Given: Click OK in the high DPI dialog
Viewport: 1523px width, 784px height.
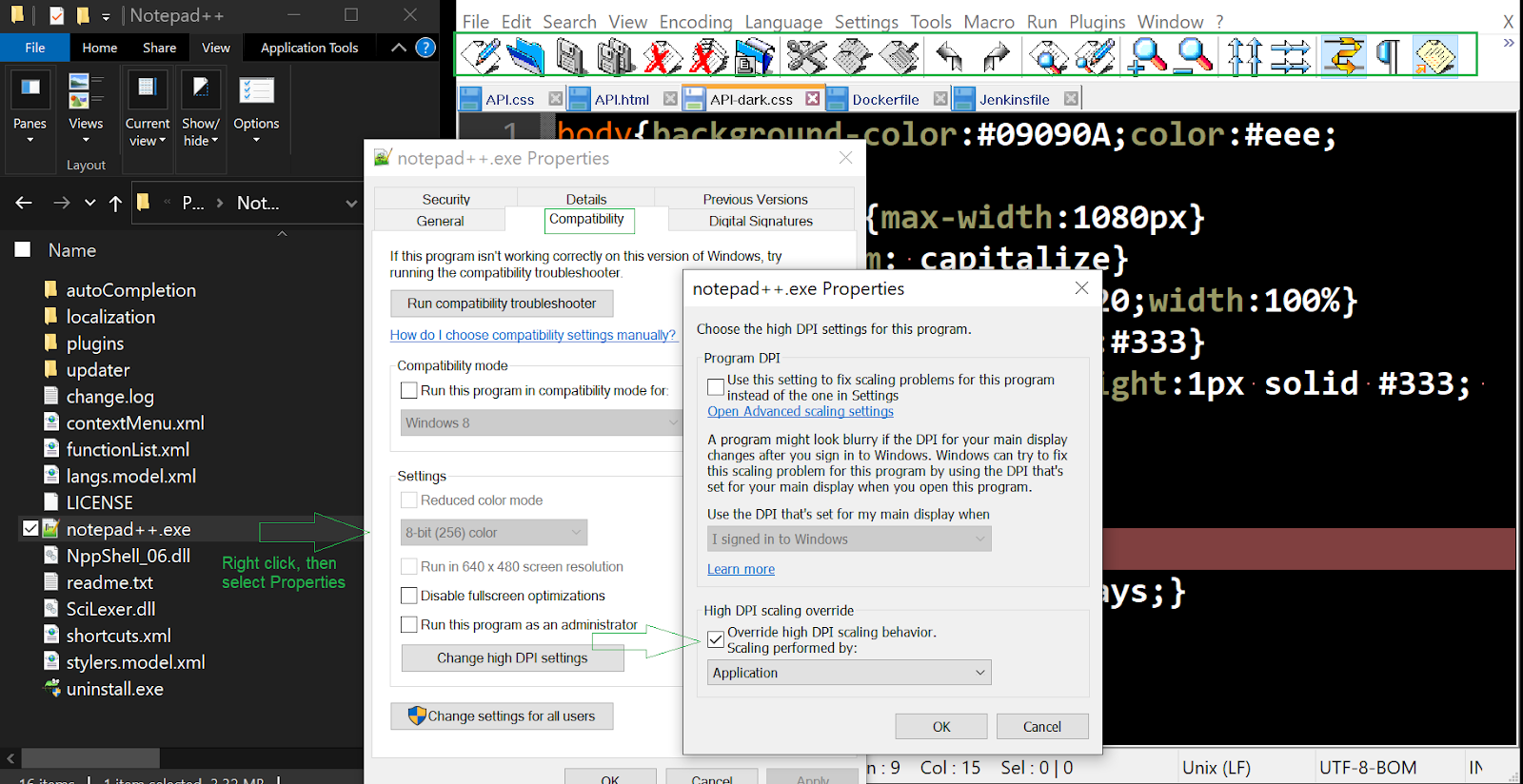Looking at the screenshot, I should (941, 727).
